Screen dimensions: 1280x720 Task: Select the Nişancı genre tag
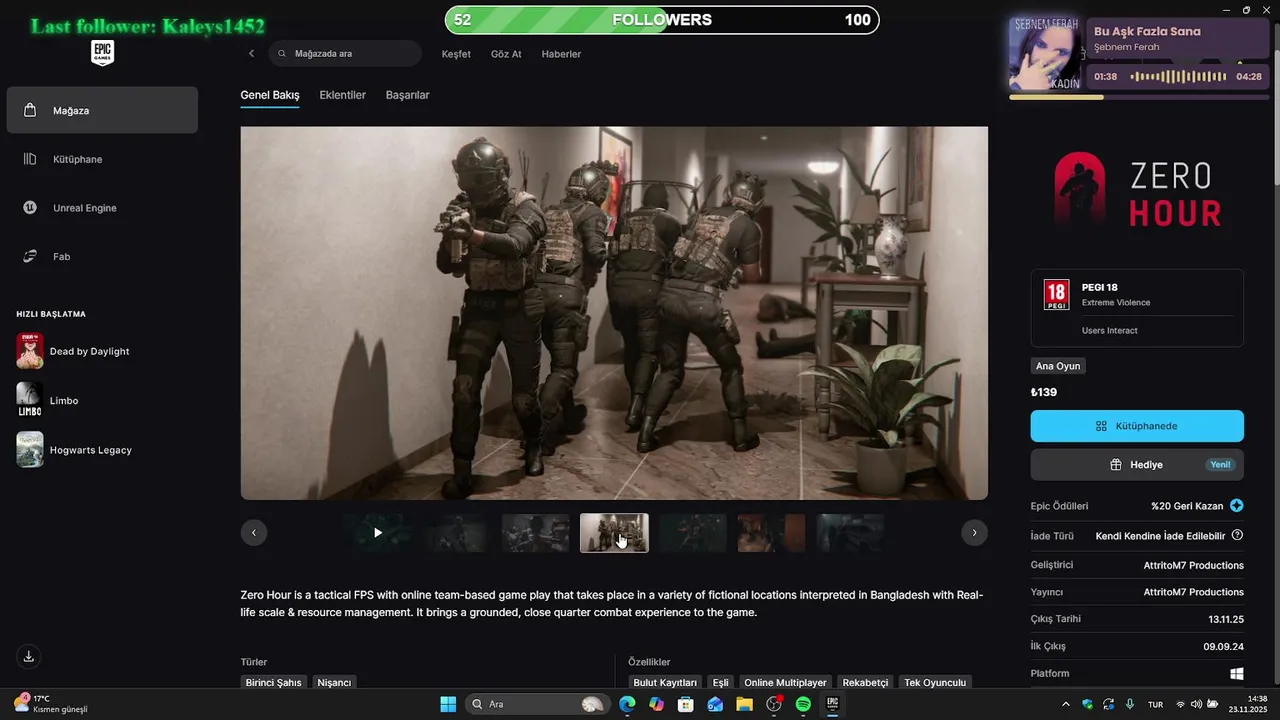point(334,683)
